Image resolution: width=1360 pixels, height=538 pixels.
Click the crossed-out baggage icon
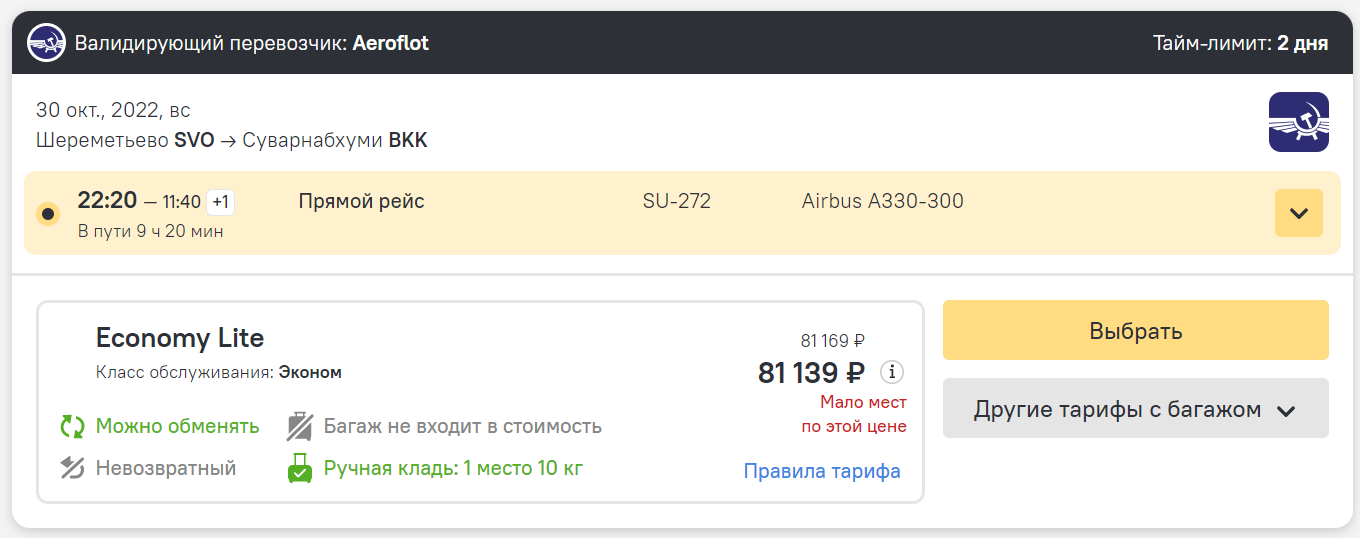(x=300, y=427)
